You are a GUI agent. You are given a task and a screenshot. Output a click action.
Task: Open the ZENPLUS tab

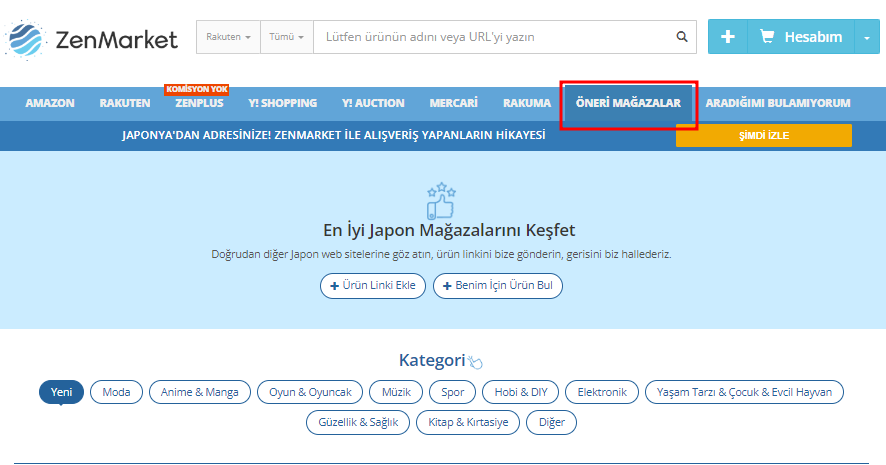point(199,103)
